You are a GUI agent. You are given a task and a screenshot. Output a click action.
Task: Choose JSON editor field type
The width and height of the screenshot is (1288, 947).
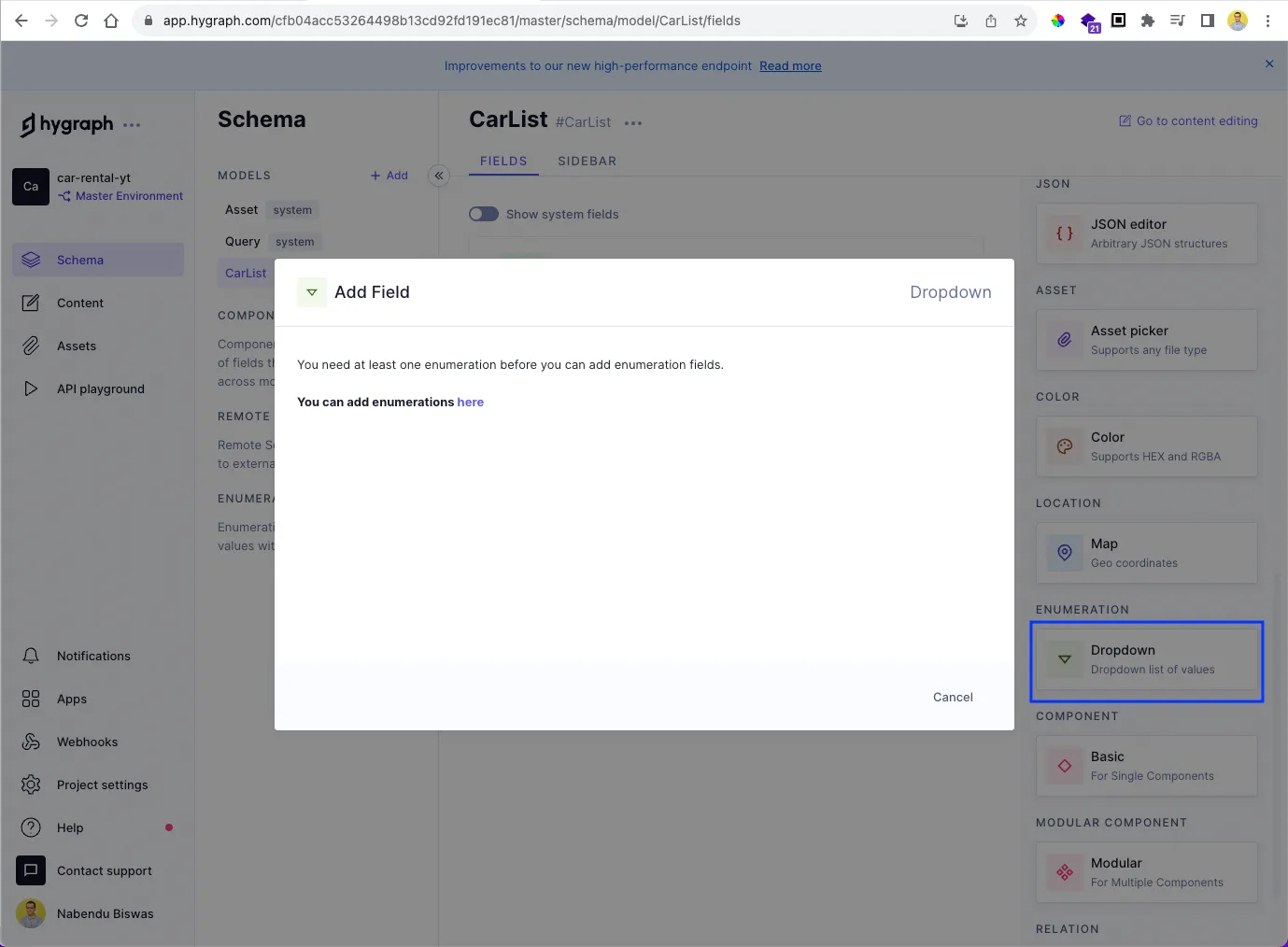click(1147, 233)
